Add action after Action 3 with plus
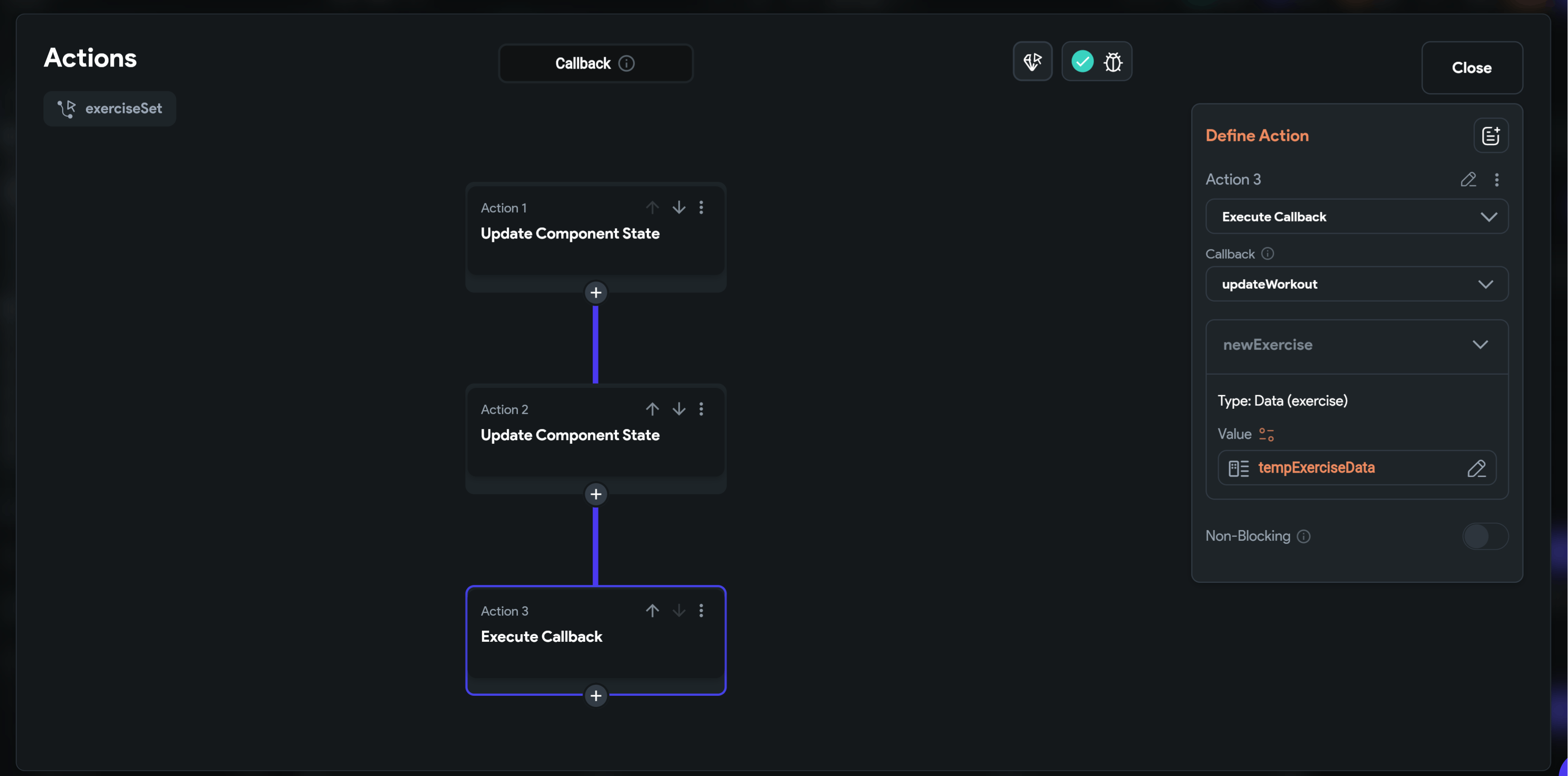The height and width of the screenshot is (776, 1568). [x=596, y=696]
